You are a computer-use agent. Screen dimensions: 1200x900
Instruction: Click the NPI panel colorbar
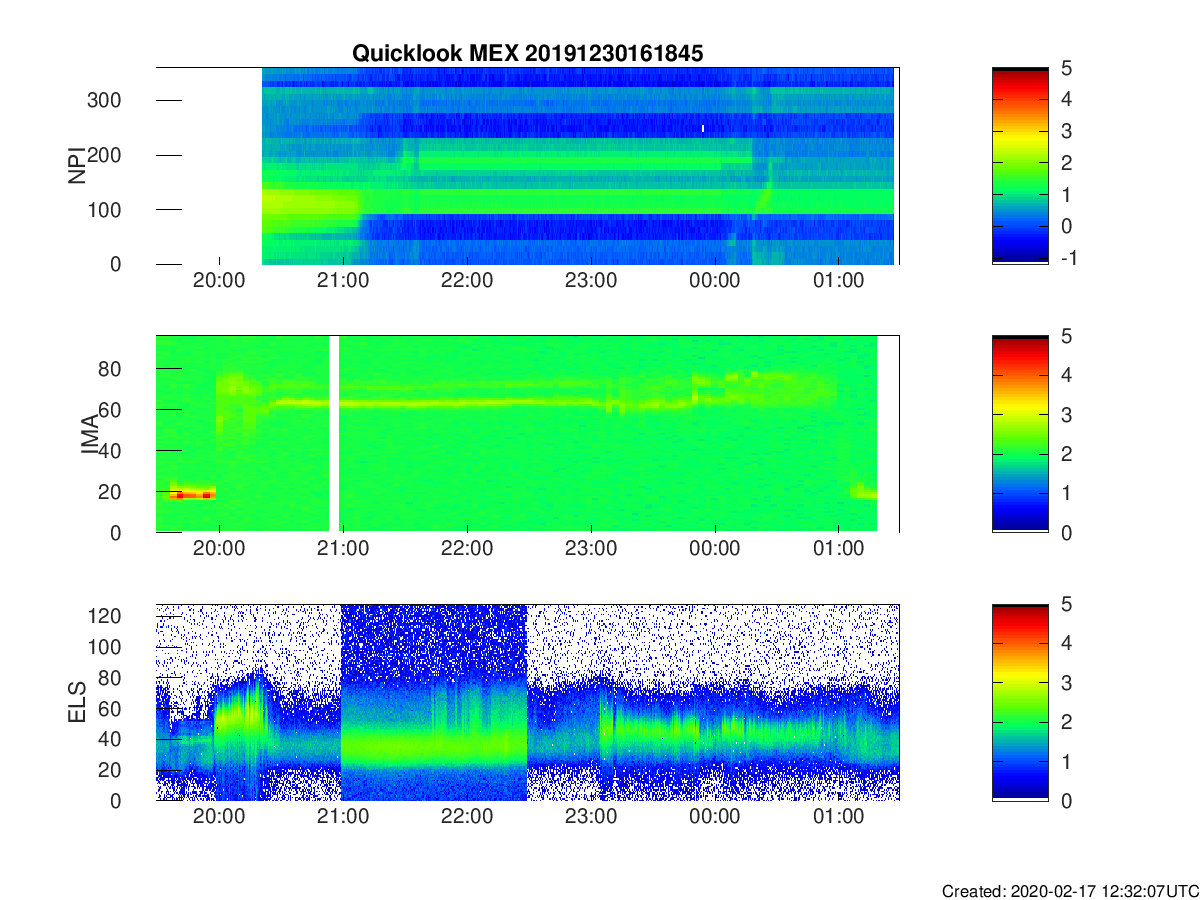pos(1020,166)
